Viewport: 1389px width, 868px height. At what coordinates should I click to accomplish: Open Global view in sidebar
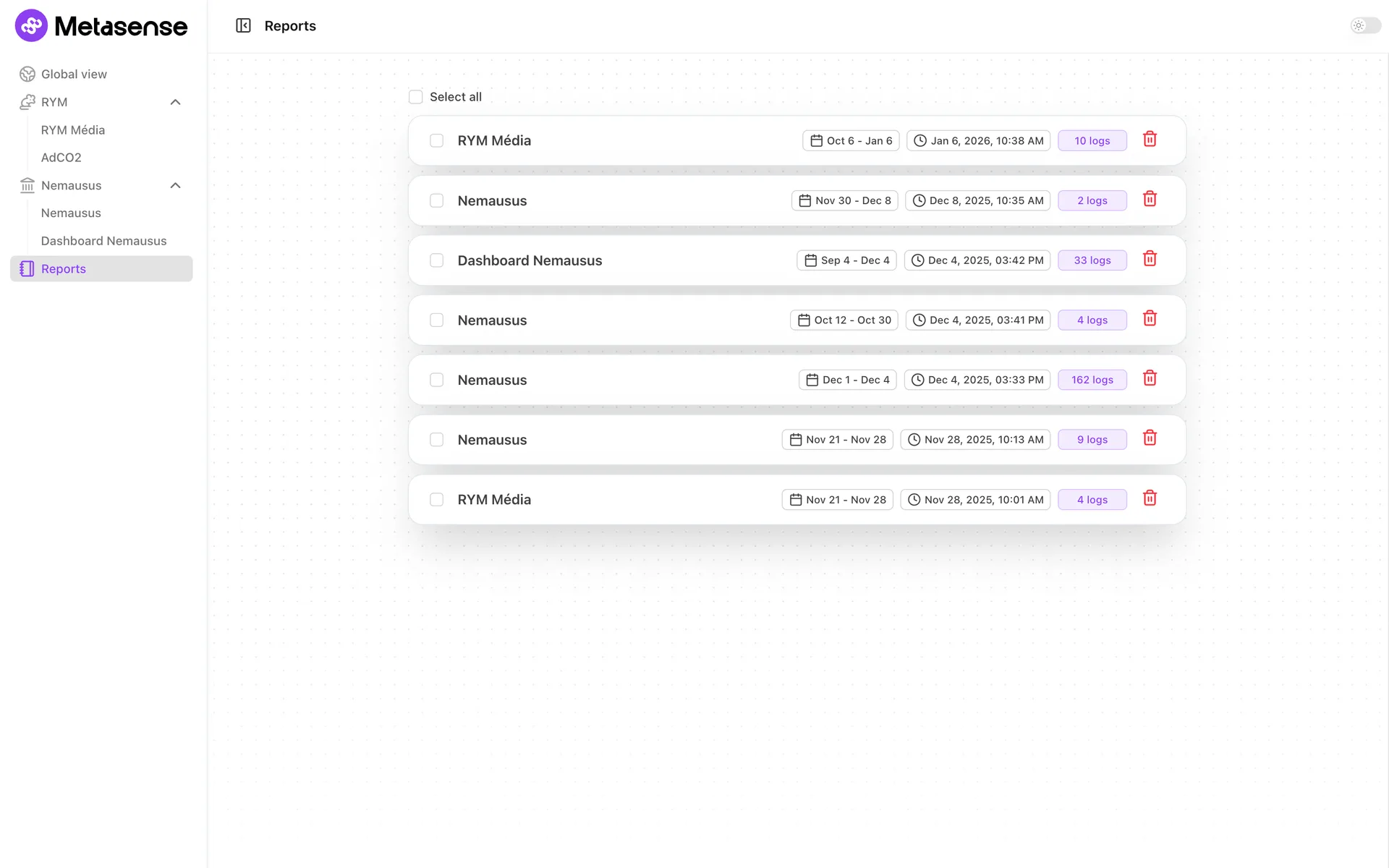tap(101, 75)
